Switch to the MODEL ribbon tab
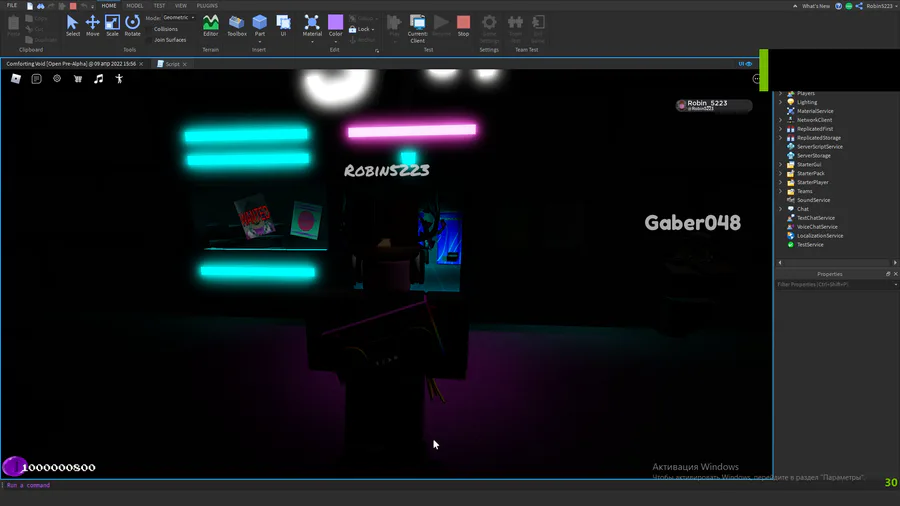The width and height of the screenshot is (900, 506). tap(134, 6)
